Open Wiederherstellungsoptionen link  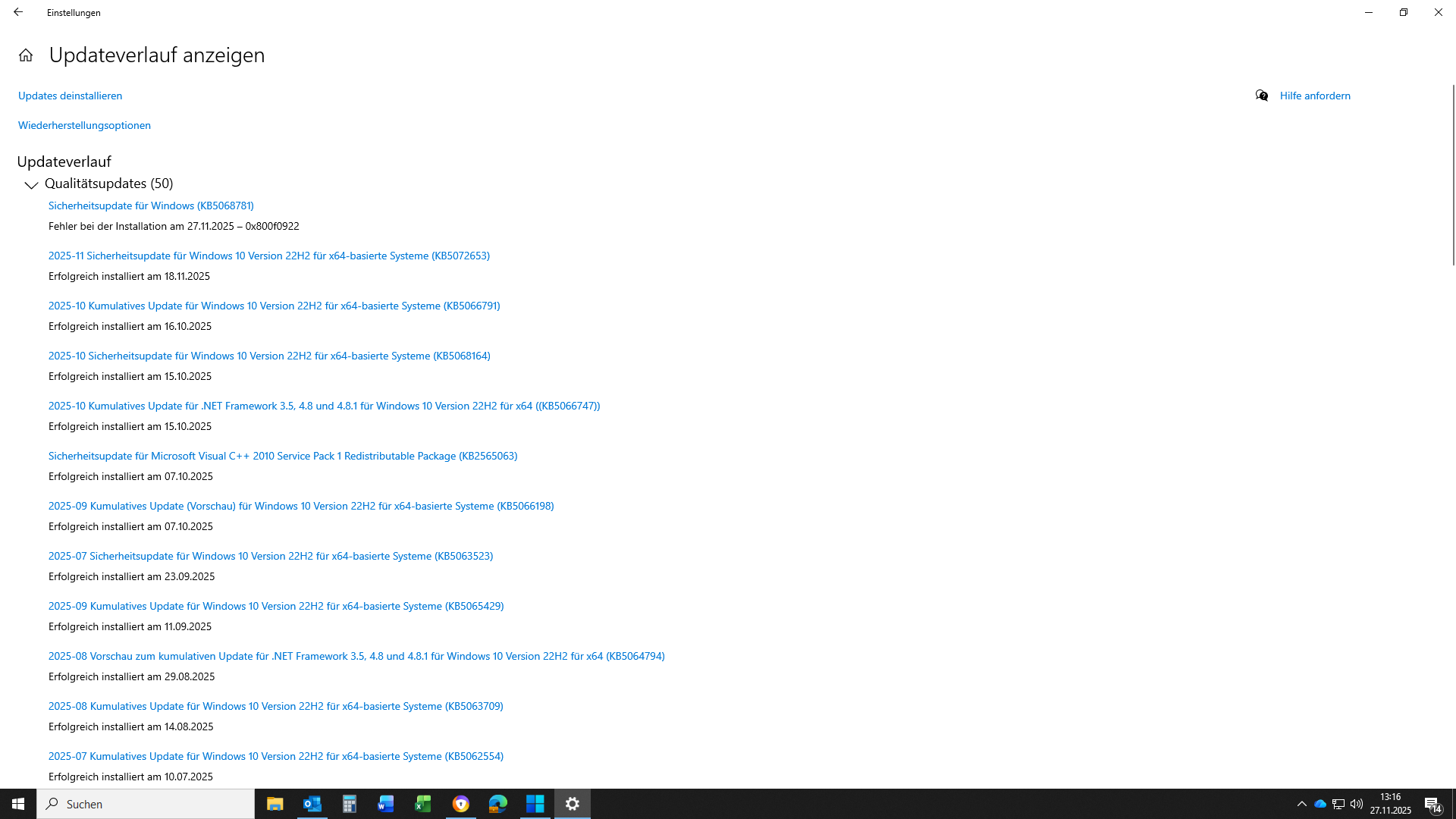pyautogui.click(x=84, y=125)
